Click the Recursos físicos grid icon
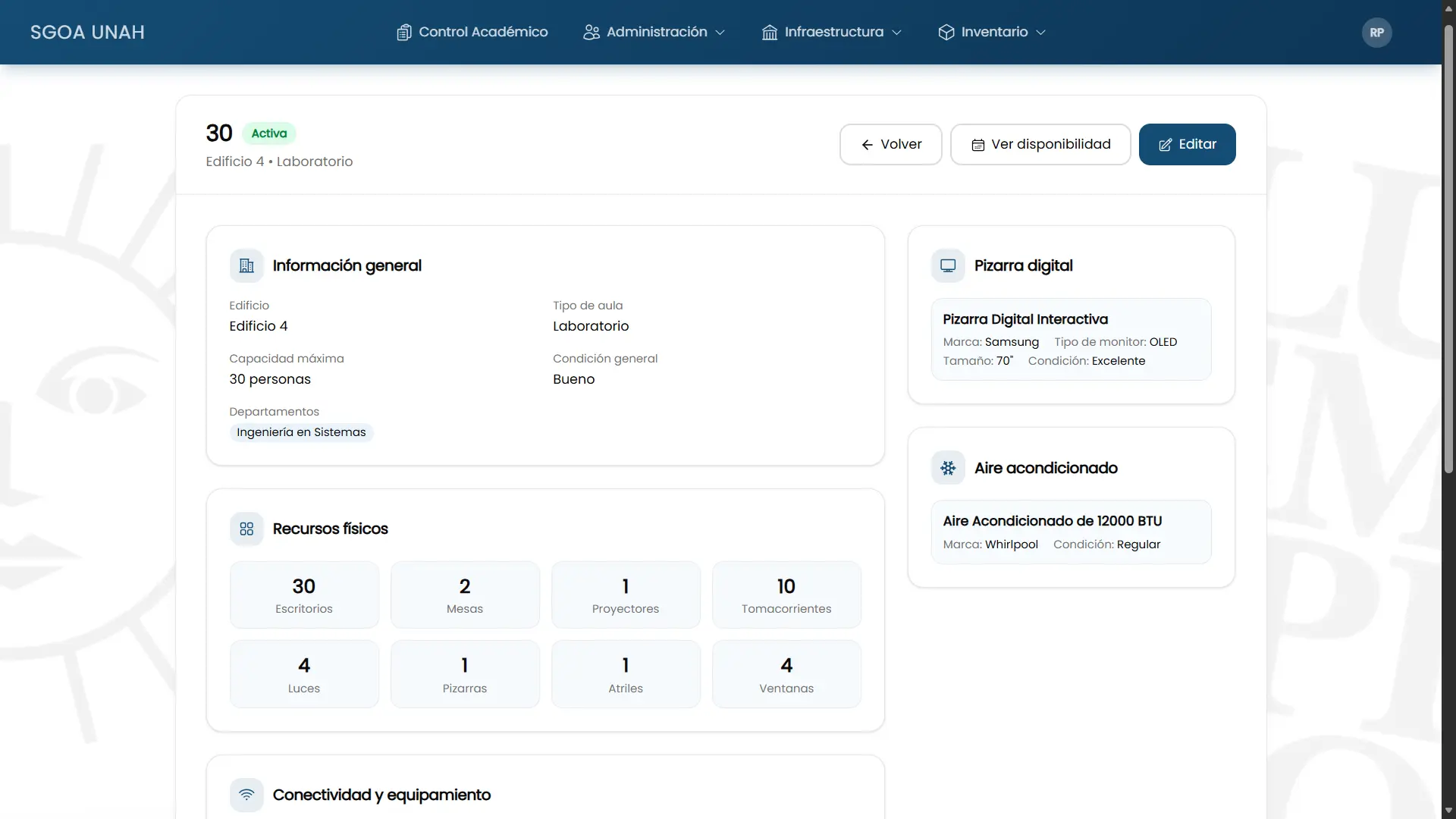This screenshot has width=1456, height=819. pyautogui.click(x=246, y=529)
